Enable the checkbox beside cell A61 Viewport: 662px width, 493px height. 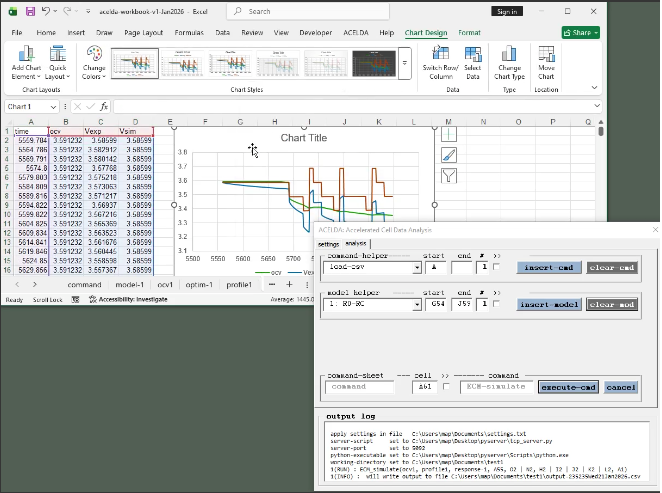444,387
